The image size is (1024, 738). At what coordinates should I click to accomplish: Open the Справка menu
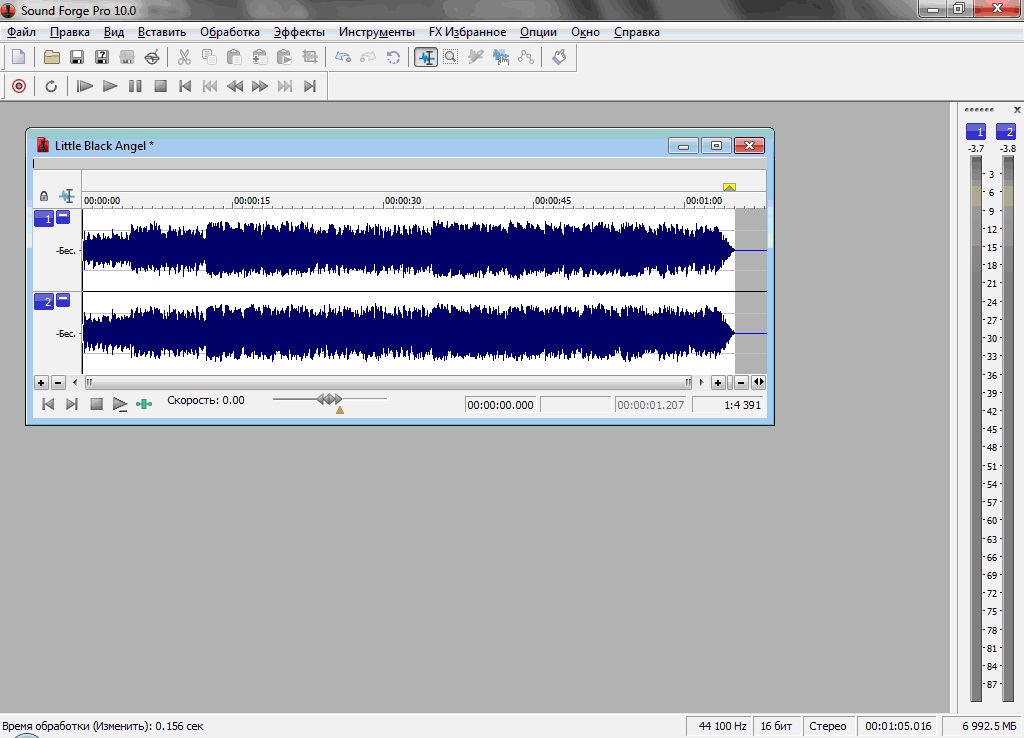point(637,32)
